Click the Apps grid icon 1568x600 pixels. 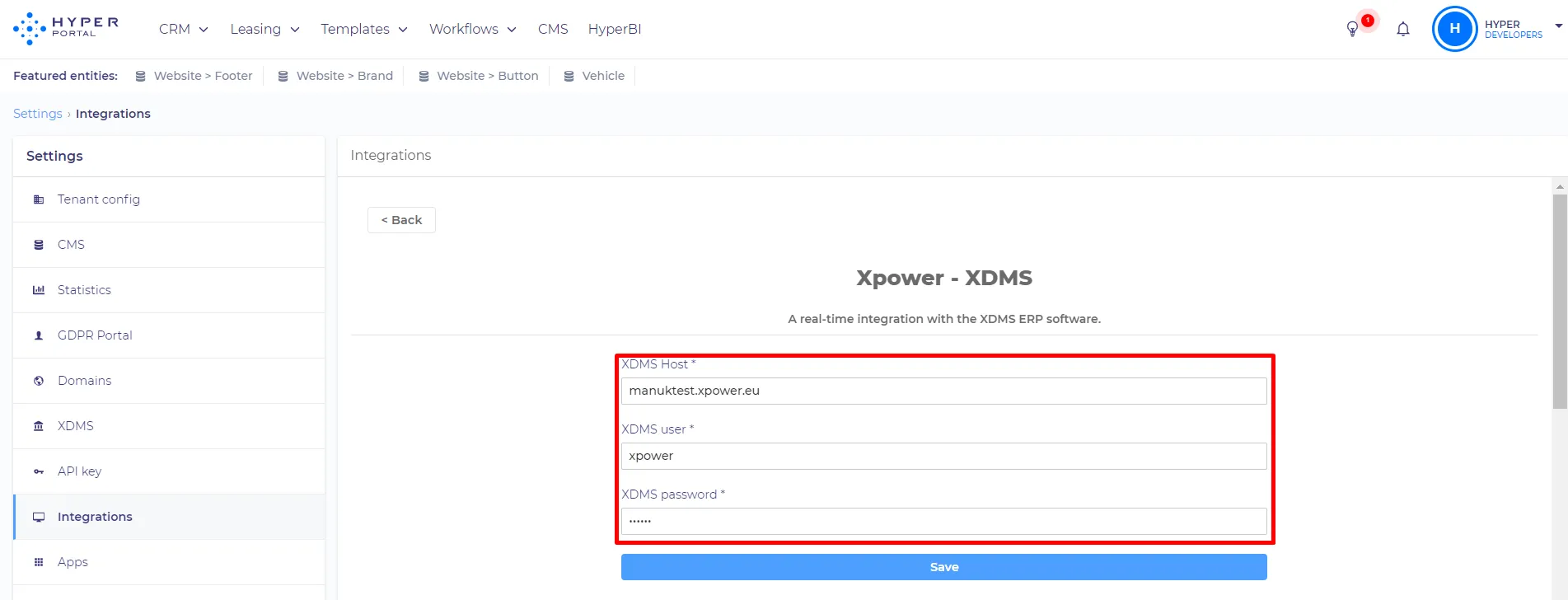coord(39,562)
